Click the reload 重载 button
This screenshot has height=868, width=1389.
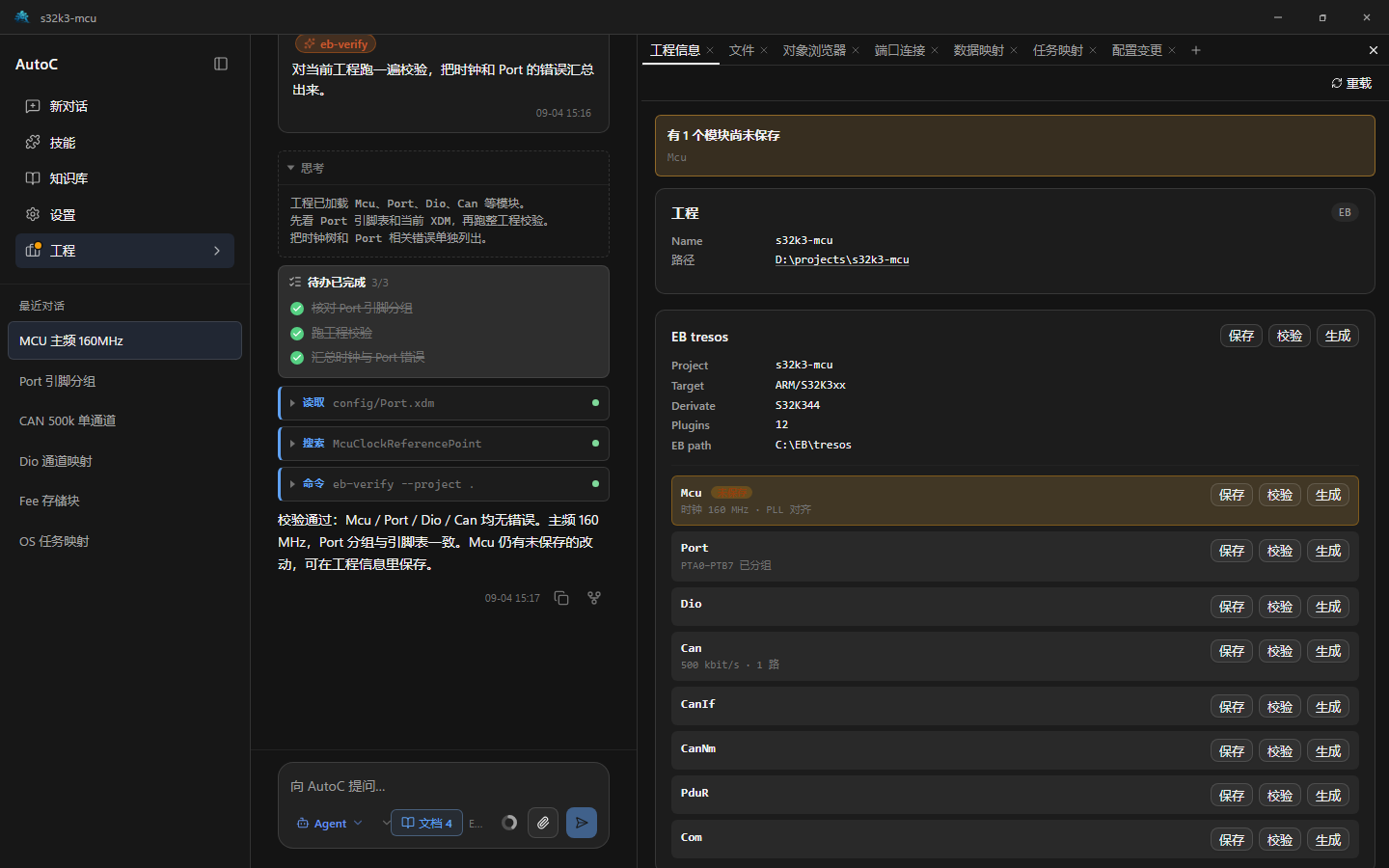(x=1351, y=83)
